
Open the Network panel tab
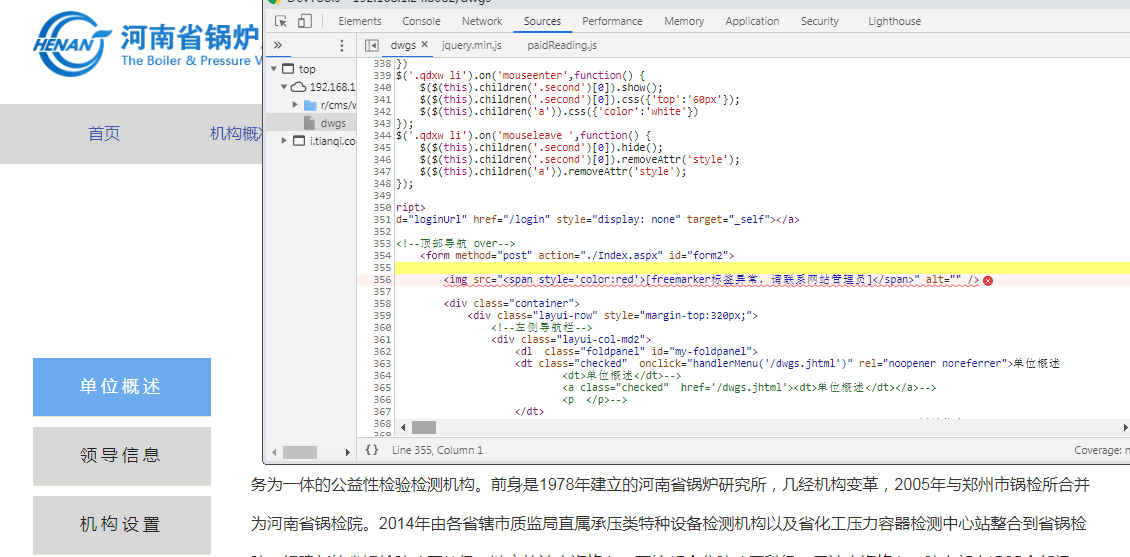click(x=482, y=21)
